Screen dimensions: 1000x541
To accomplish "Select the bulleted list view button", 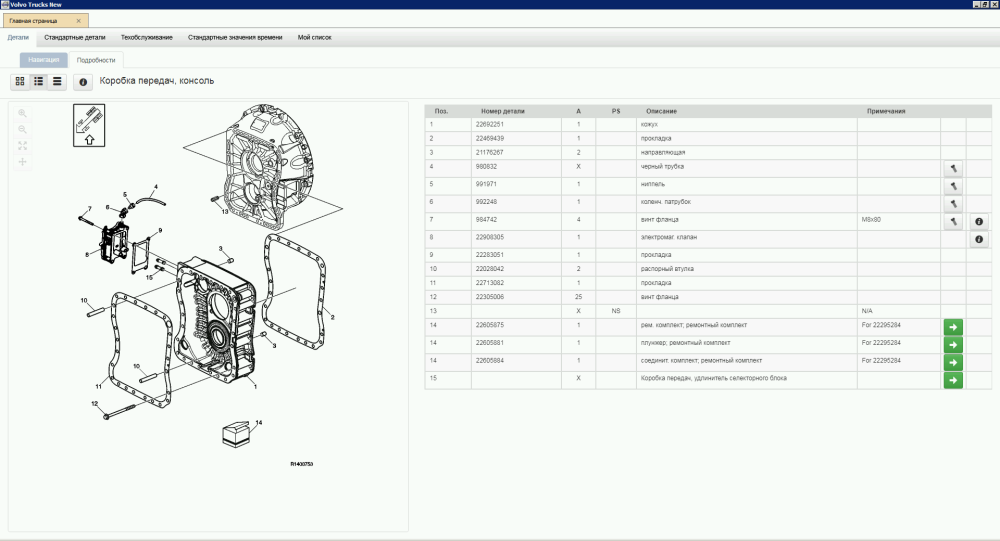I will [38, 81].
